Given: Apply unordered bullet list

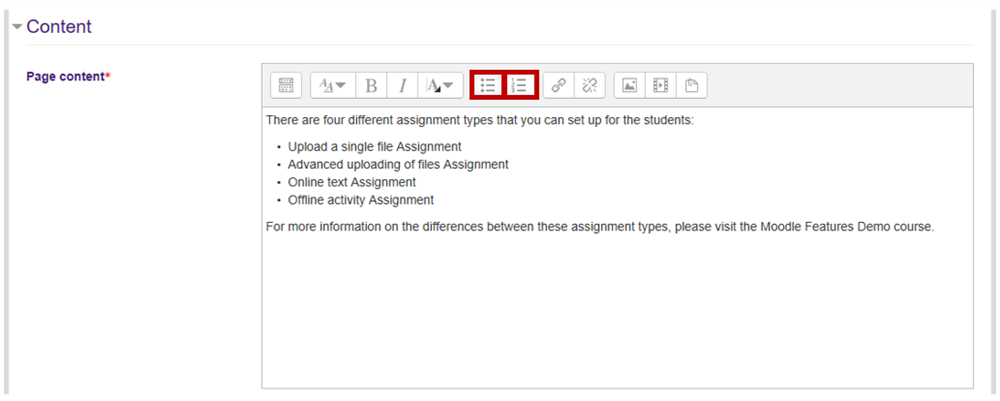Looking at the screenshot, I should coord(488,86).
